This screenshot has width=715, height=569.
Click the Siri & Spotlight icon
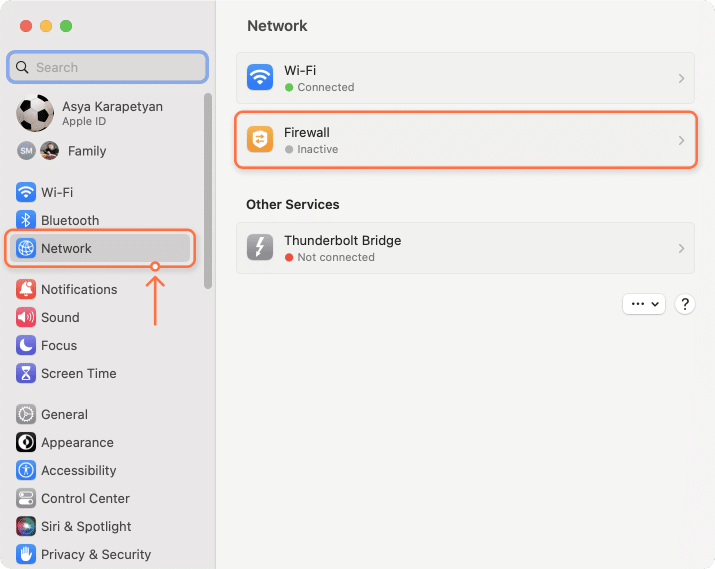coord(26,526)
